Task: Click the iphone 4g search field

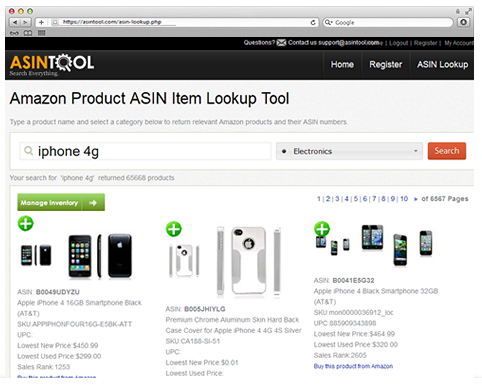Action: [145, 151]
